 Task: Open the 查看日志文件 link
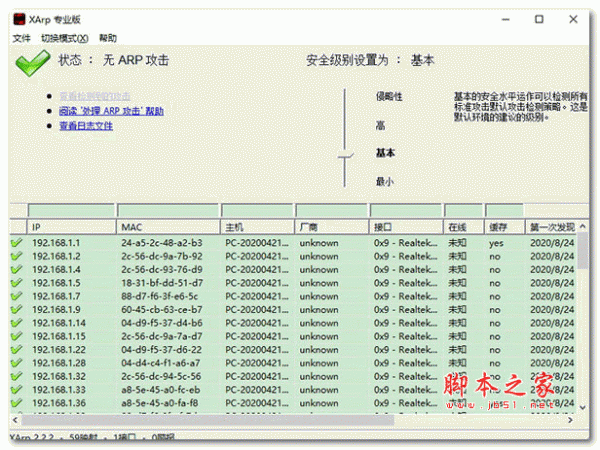[x=85, y=126]
